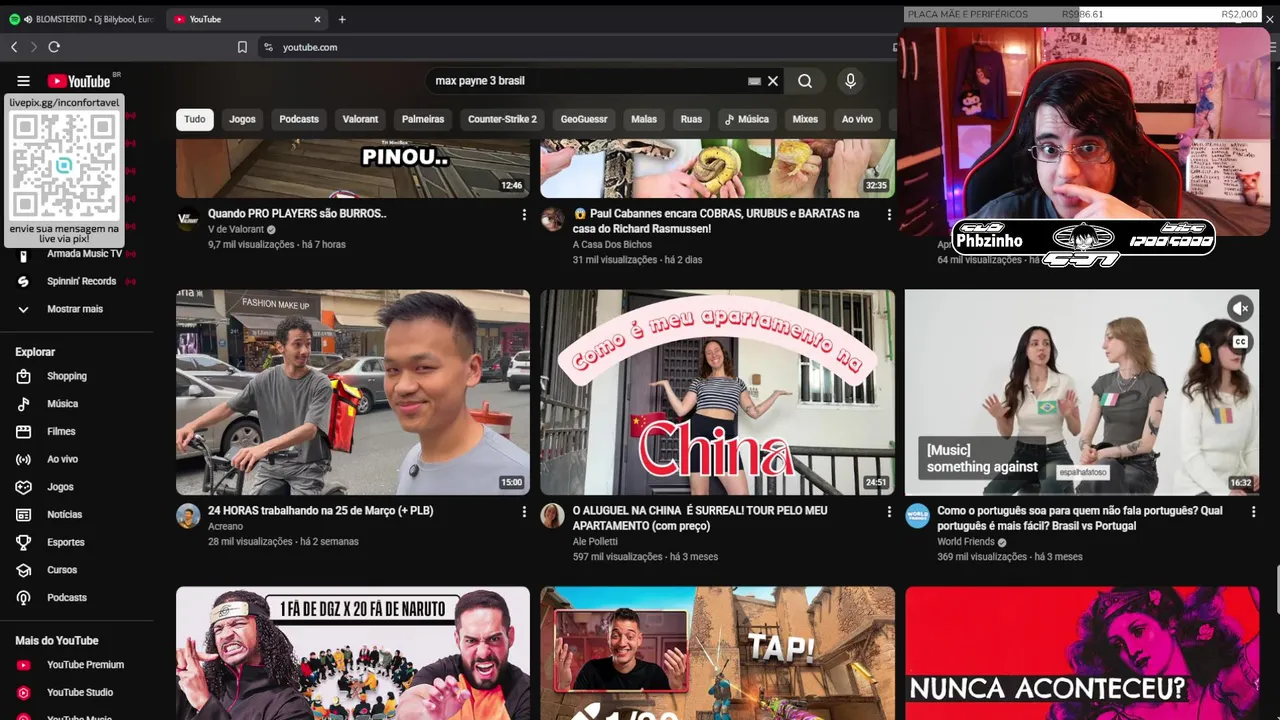Select the Ao vivo filter chip
The width and height of the screenshot is (1280, 720).
pos(857,119)
